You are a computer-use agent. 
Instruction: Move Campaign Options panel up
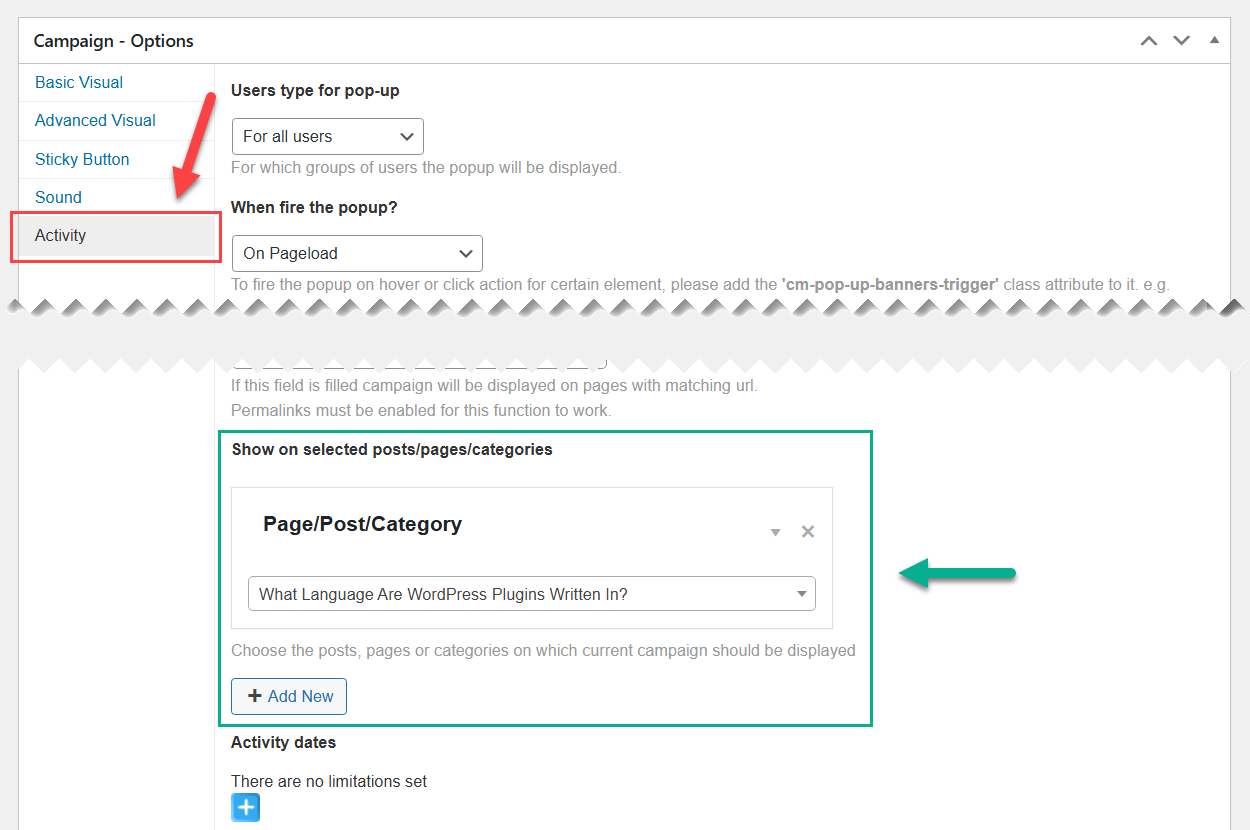1149,41
